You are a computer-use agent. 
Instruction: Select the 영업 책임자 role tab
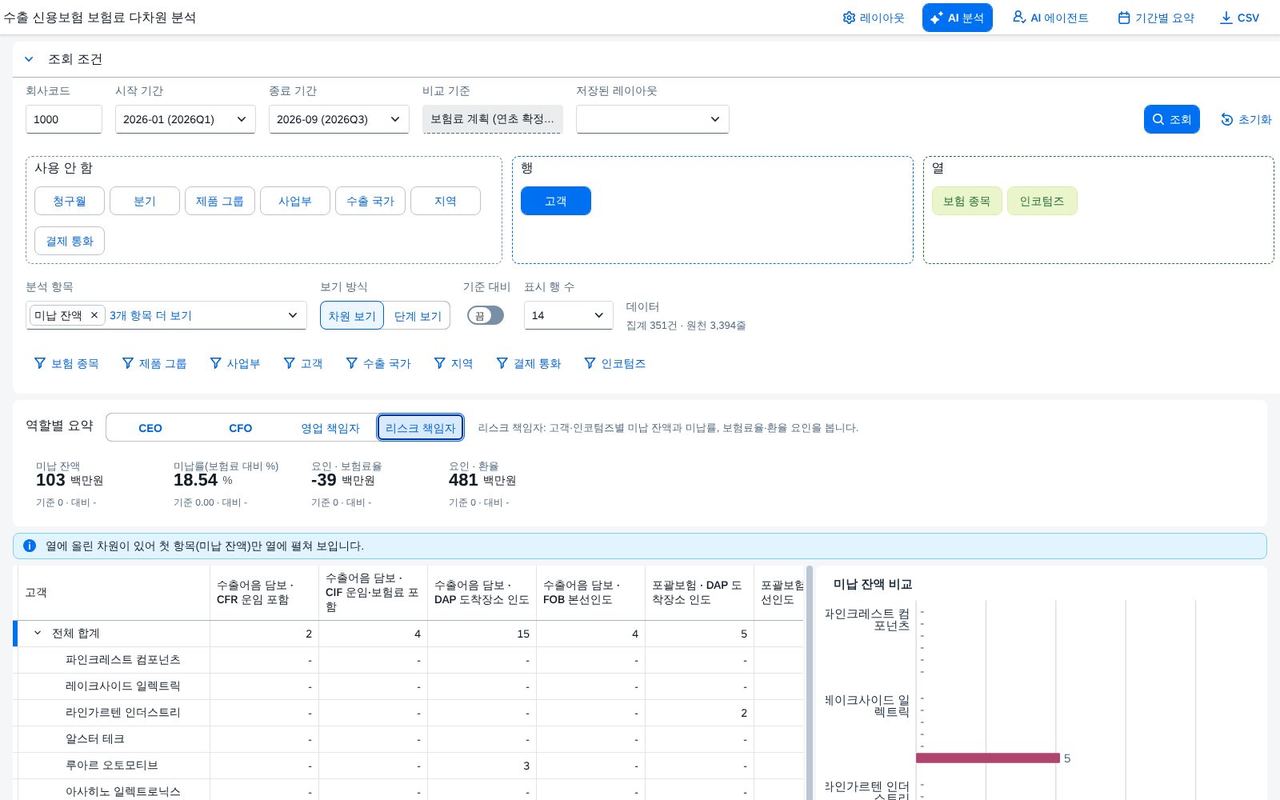point(331,428)
